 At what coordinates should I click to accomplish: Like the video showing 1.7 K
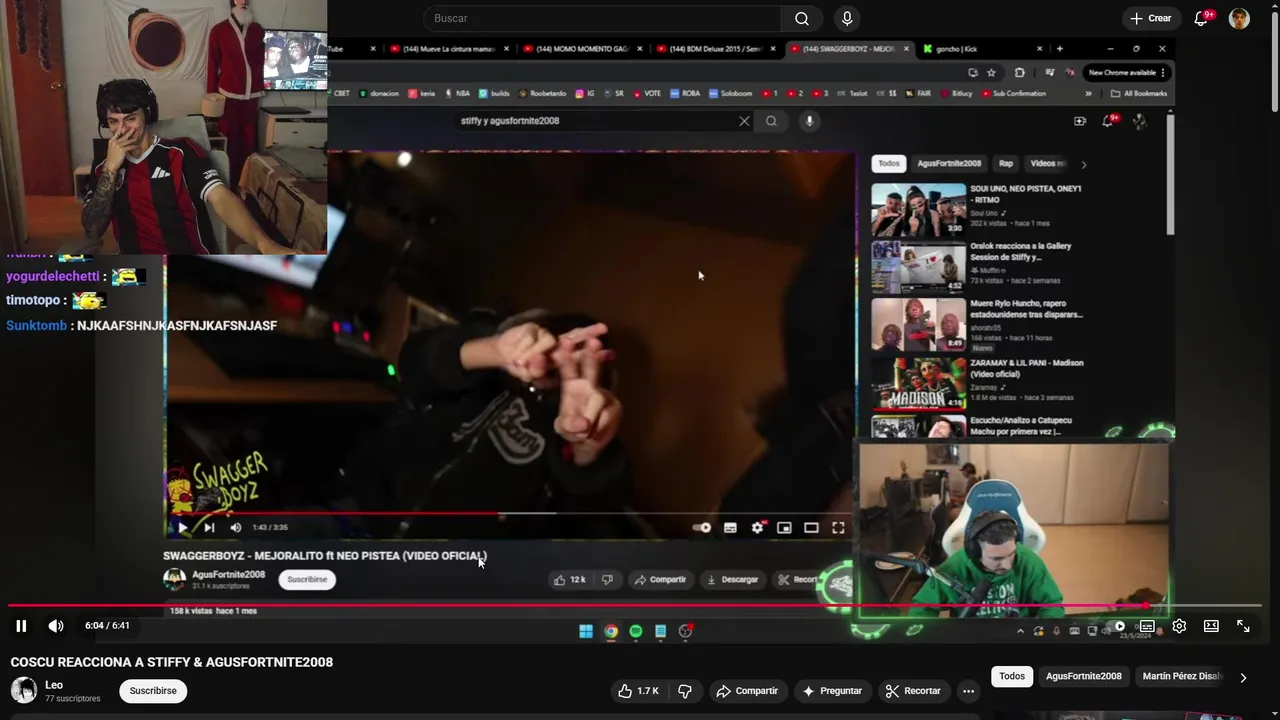638,691
